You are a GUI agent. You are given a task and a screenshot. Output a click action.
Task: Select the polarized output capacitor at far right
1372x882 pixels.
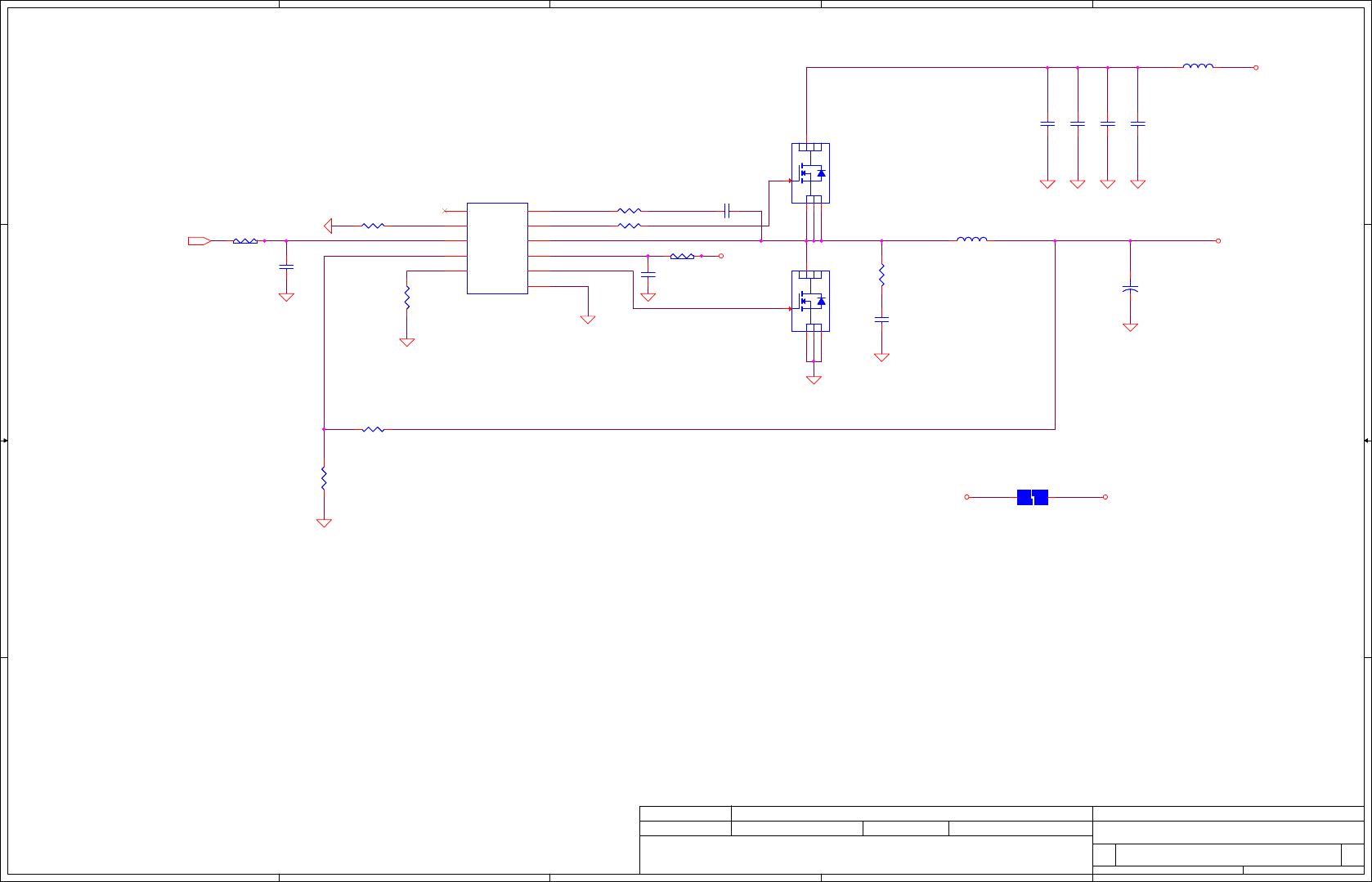[x=1130, y=289]
